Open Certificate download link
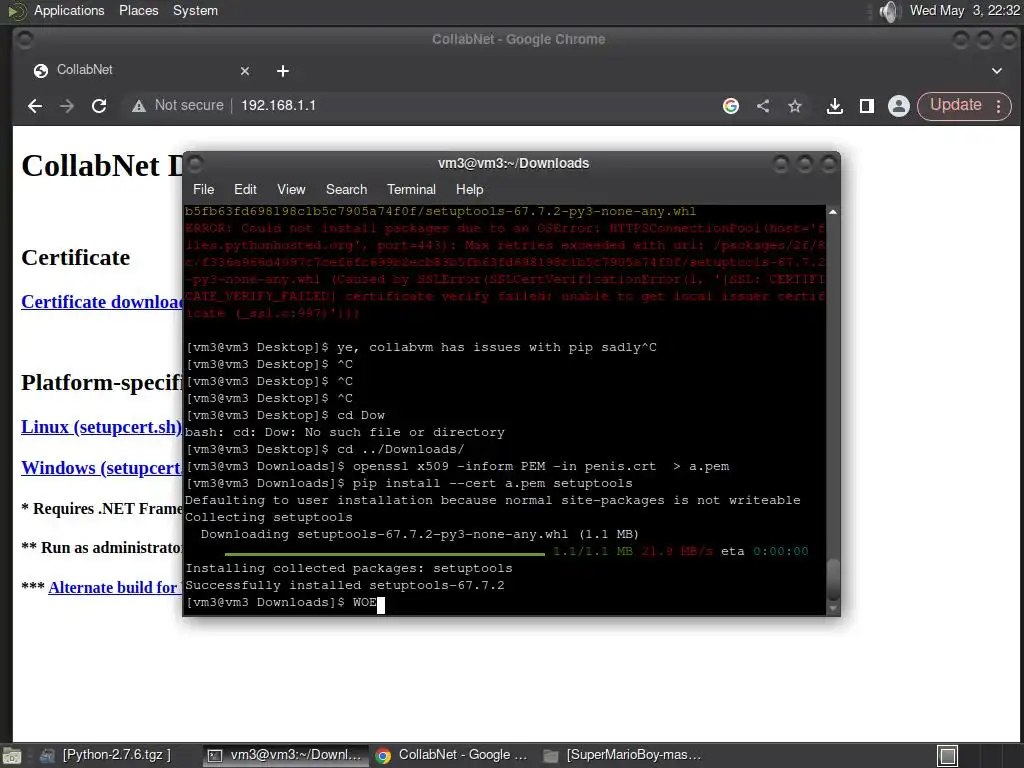This screenshot has width=1024, height=768. tap(103, 302)
